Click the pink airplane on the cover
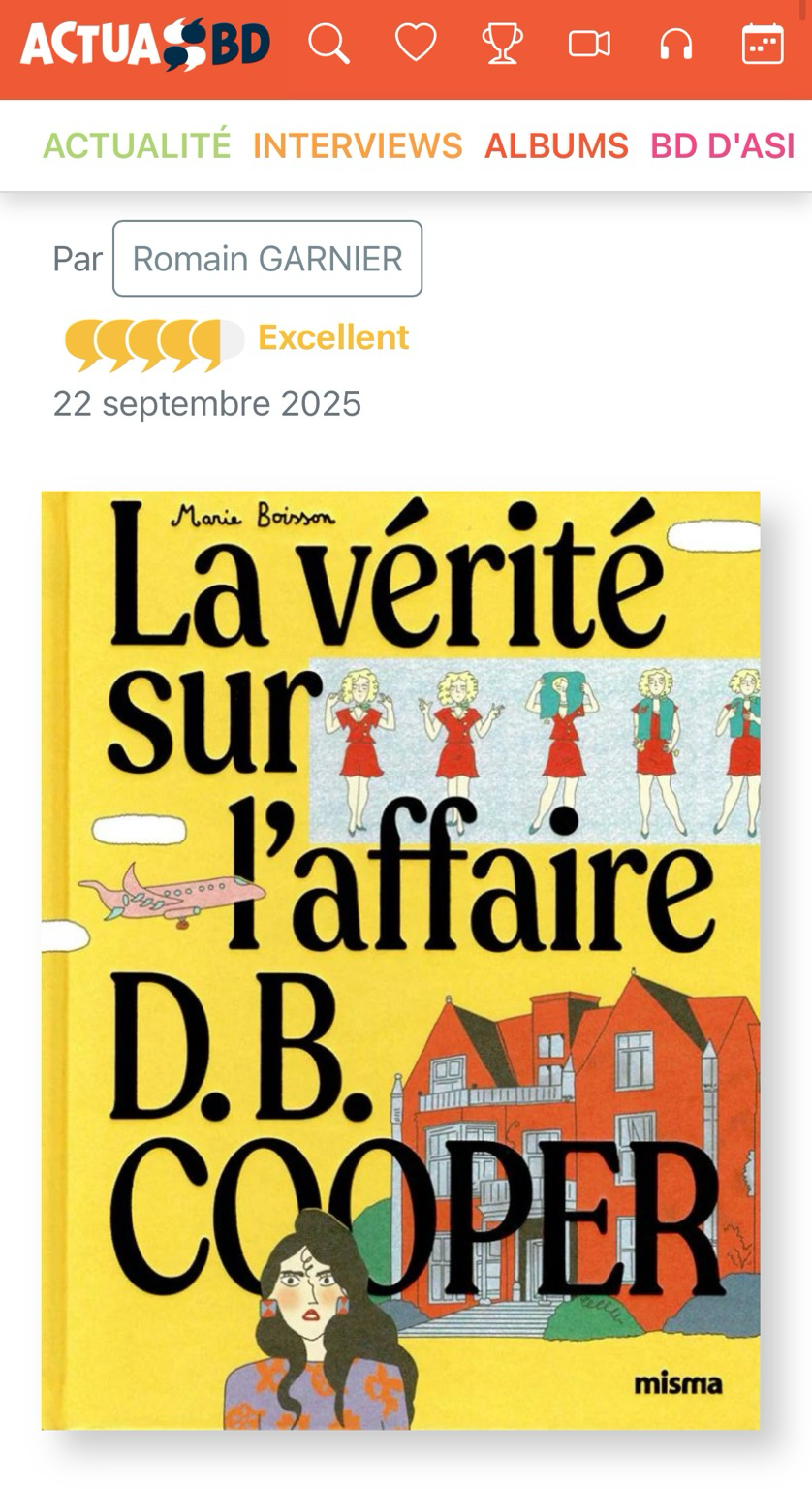This screenshot has height=1489, width=812. click(x=170, y=895)
